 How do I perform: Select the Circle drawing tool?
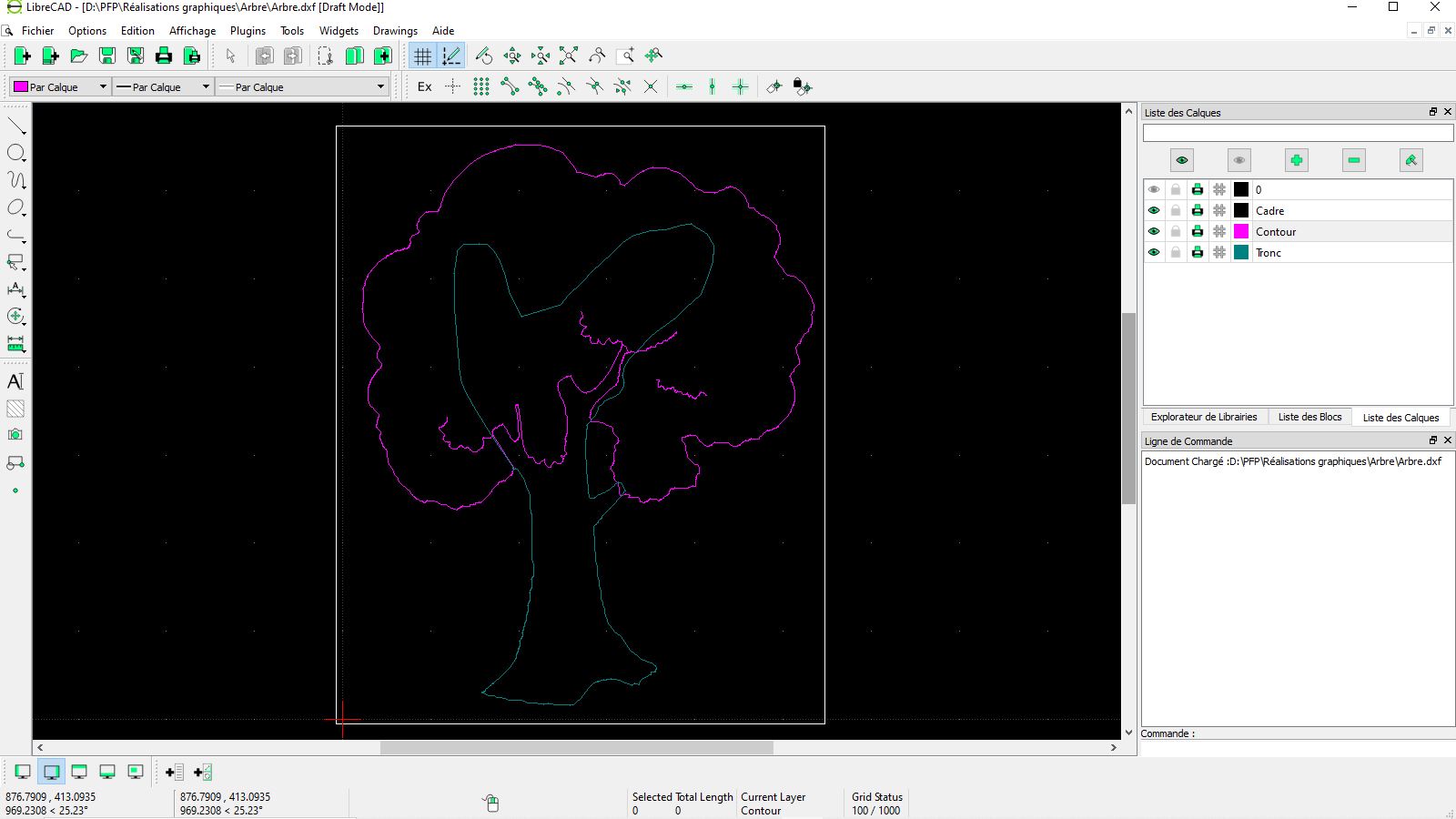(15, 153)
